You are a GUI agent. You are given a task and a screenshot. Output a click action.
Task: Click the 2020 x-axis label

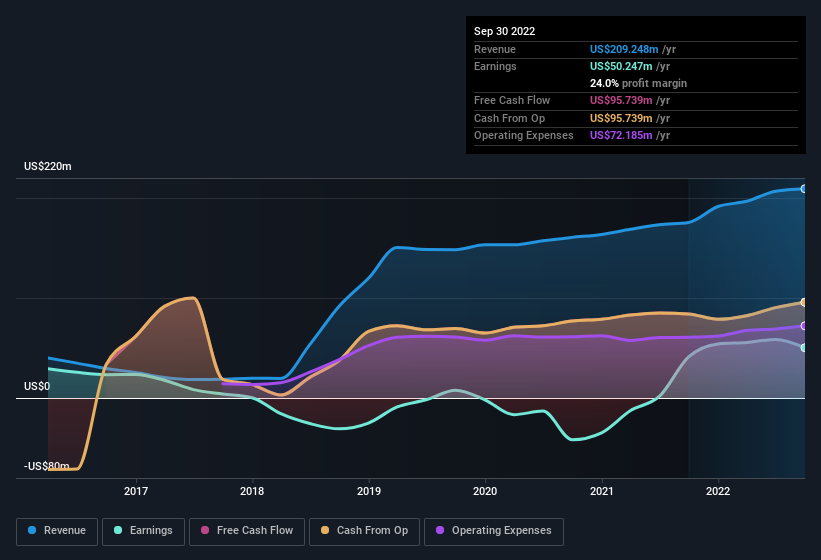pyautogui.click(x=485, y=491)
